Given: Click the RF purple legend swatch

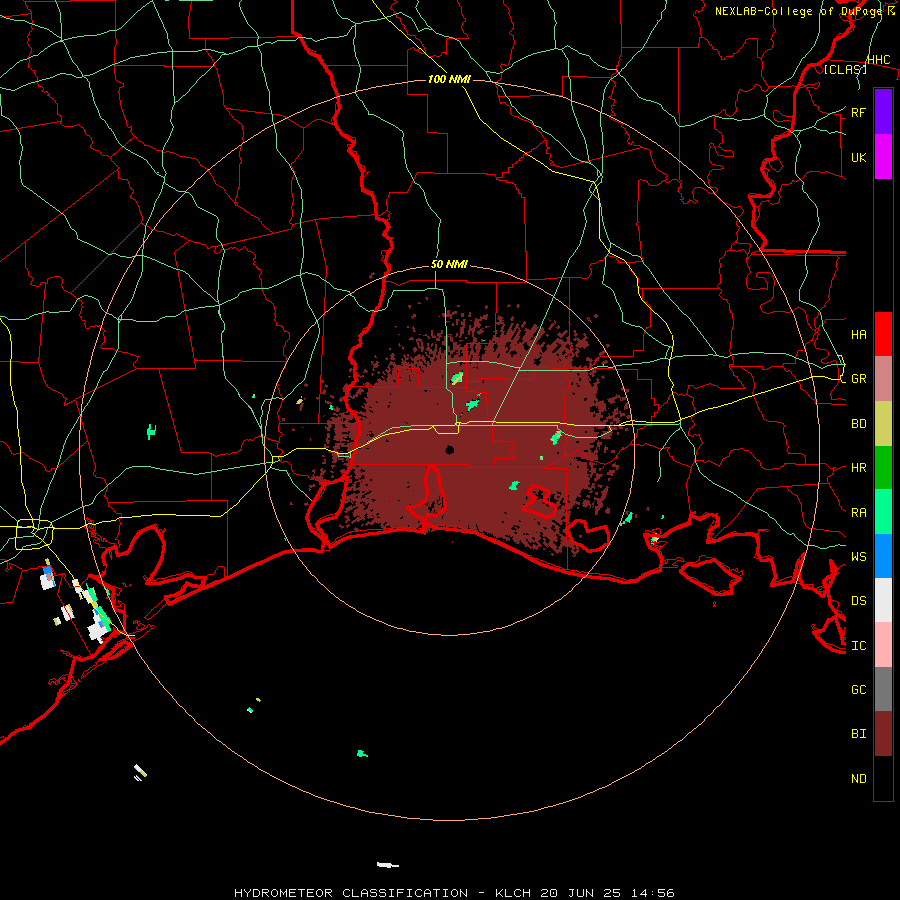Looking at the screenshot, I should [x=883, y=112].
